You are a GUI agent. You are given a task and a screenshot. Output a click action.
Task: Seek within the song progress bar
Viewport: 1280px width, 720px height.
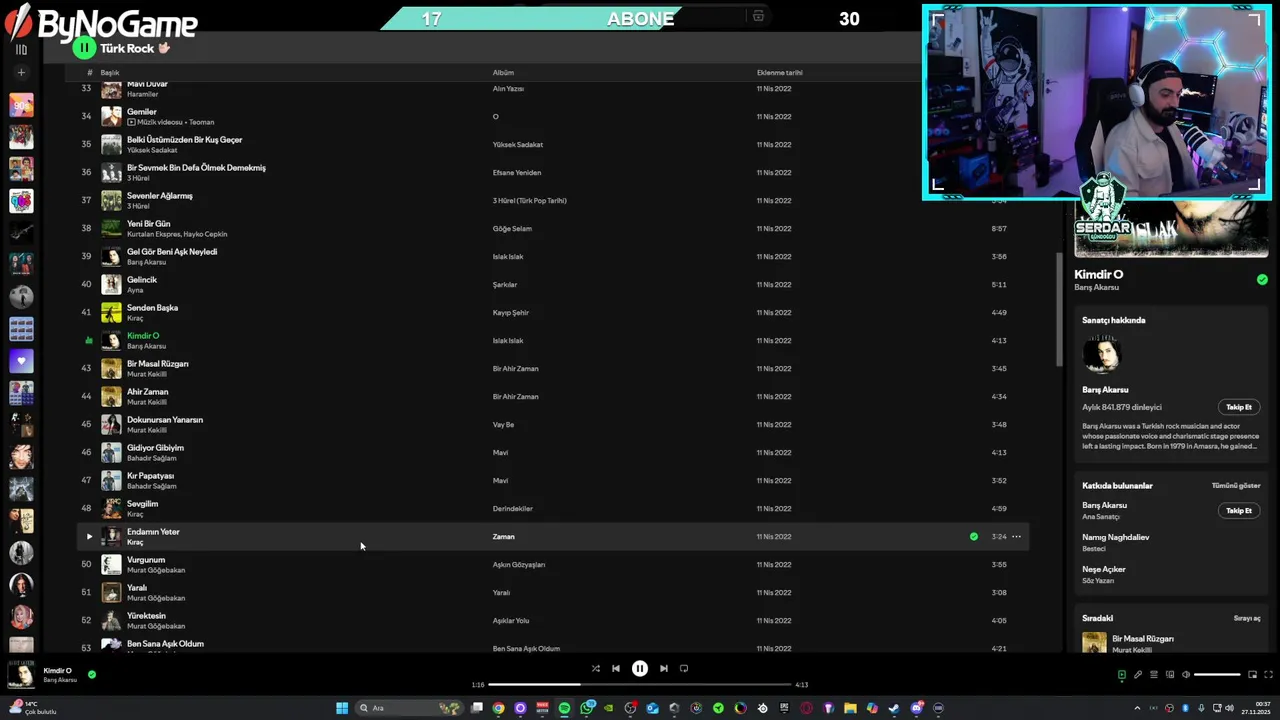tap(639, 685)
